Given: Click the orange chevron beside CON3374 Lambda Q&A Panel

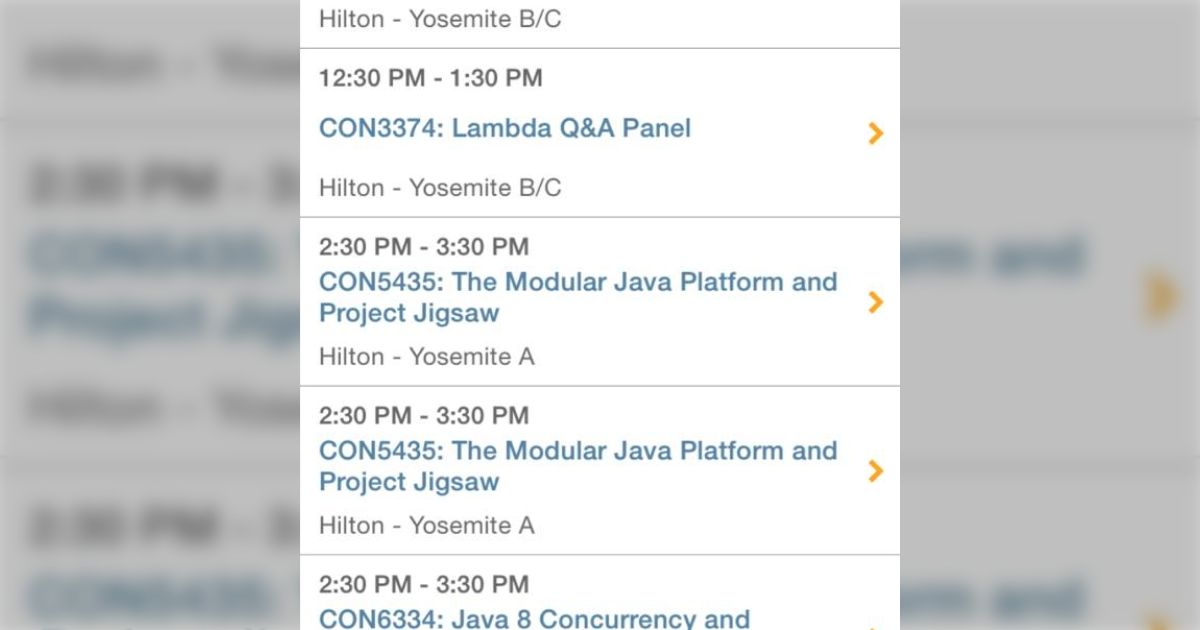Looking at the screenshot, I should tap(875, 133).
